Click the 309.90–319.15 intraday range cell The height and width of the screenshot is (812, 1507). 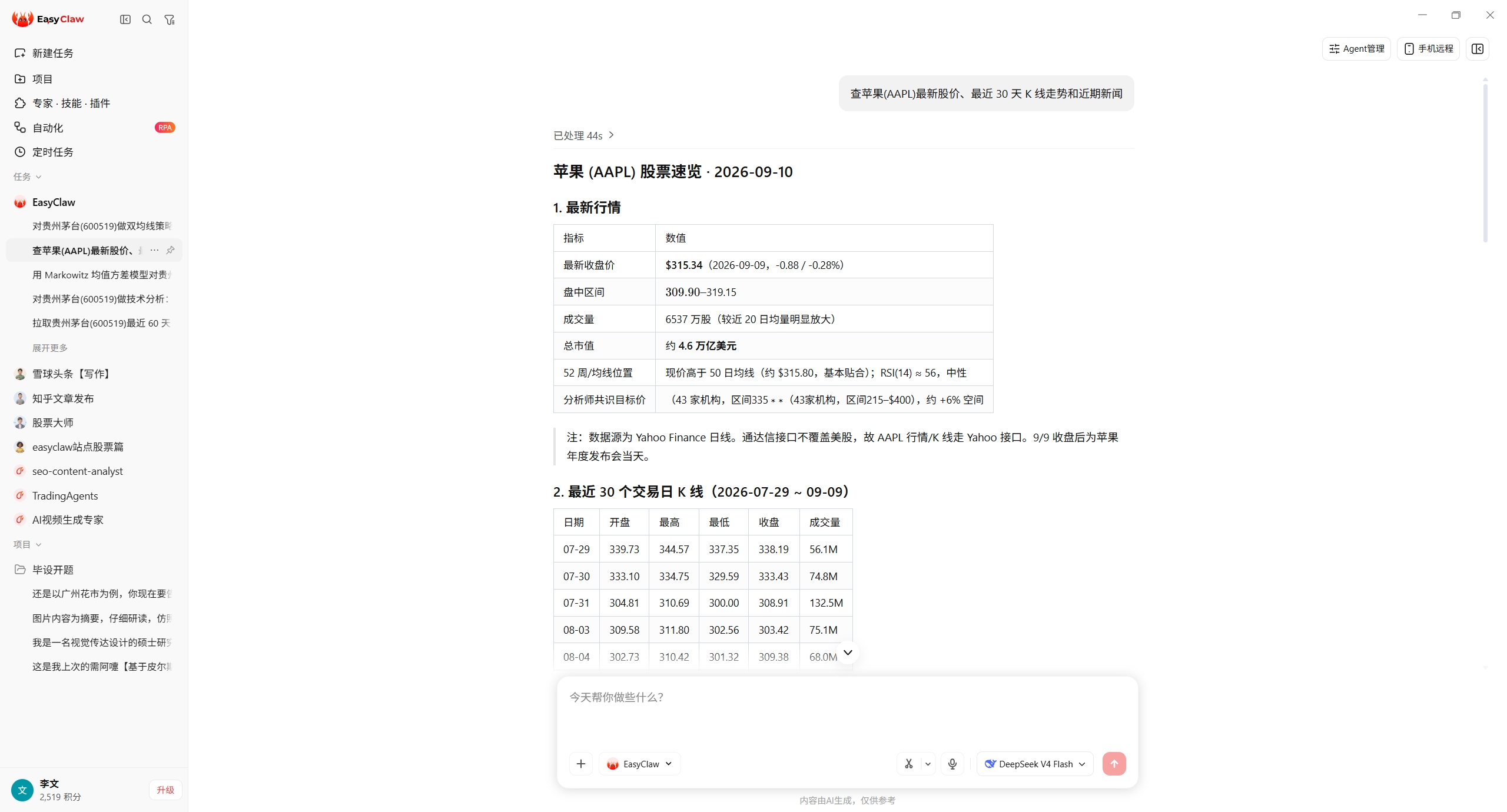pos(824,292)
